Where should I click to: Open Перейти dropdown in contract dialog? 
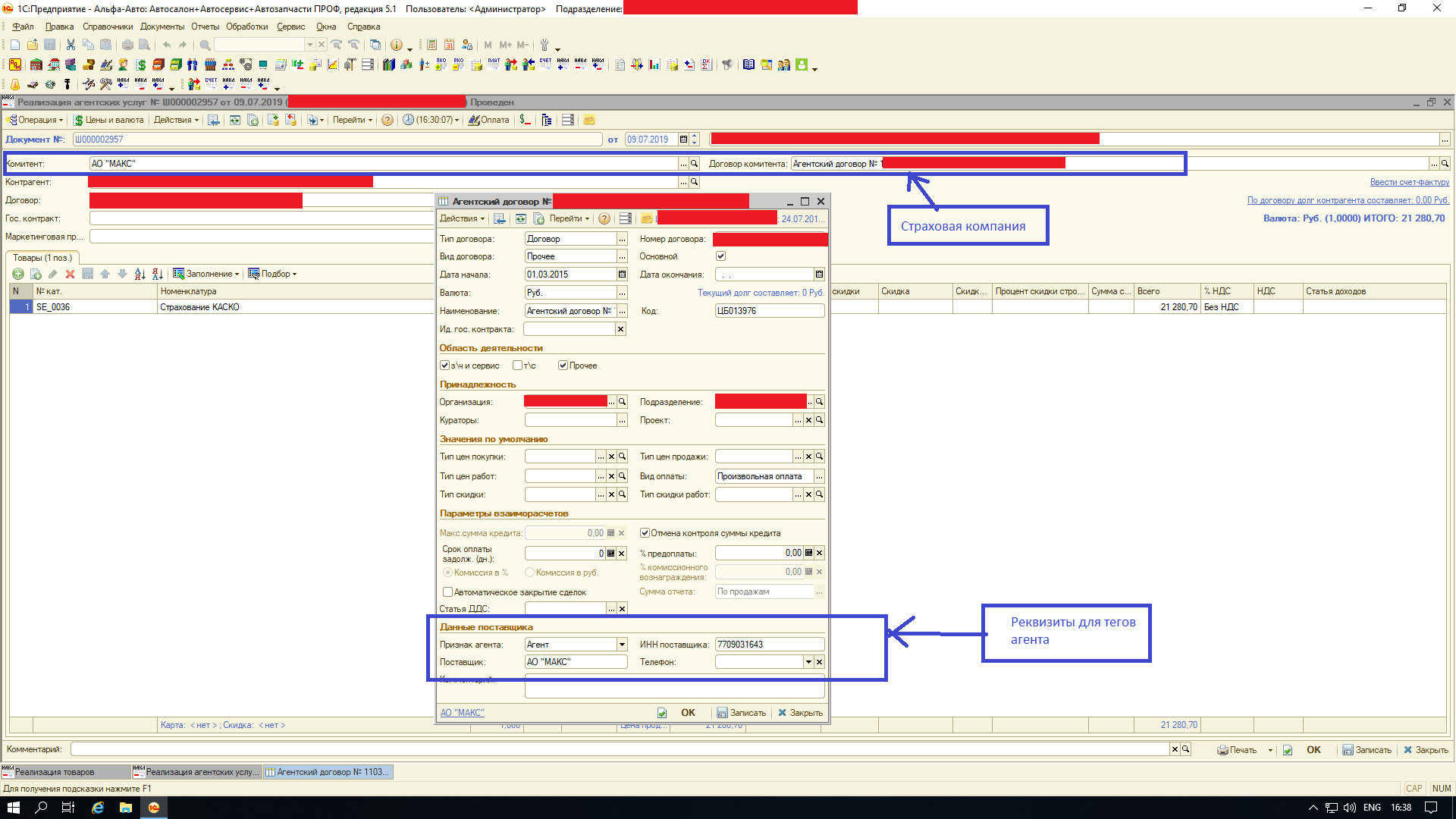[570, 218]
